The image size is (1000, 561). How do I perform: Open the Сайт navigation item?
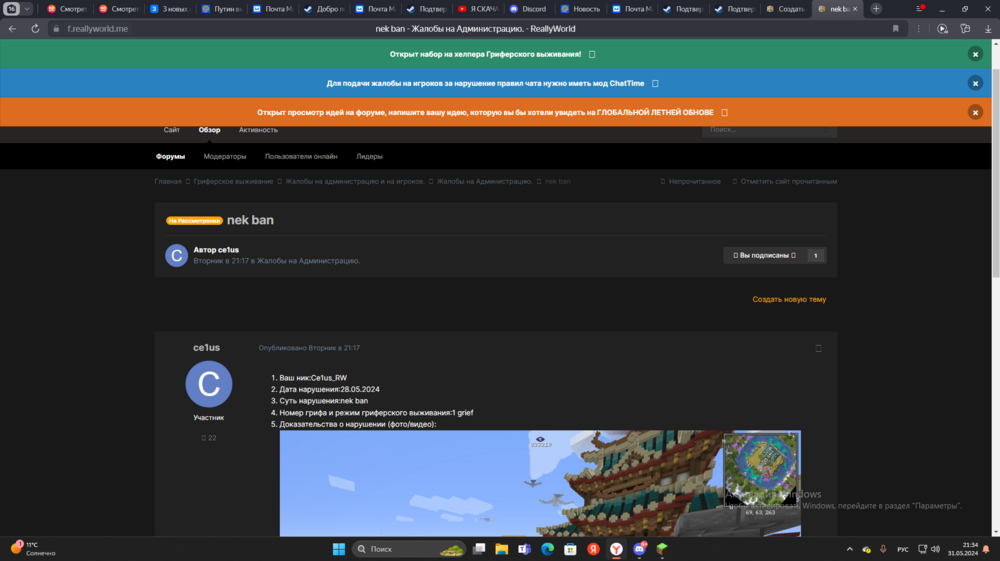tap(172, 130)
